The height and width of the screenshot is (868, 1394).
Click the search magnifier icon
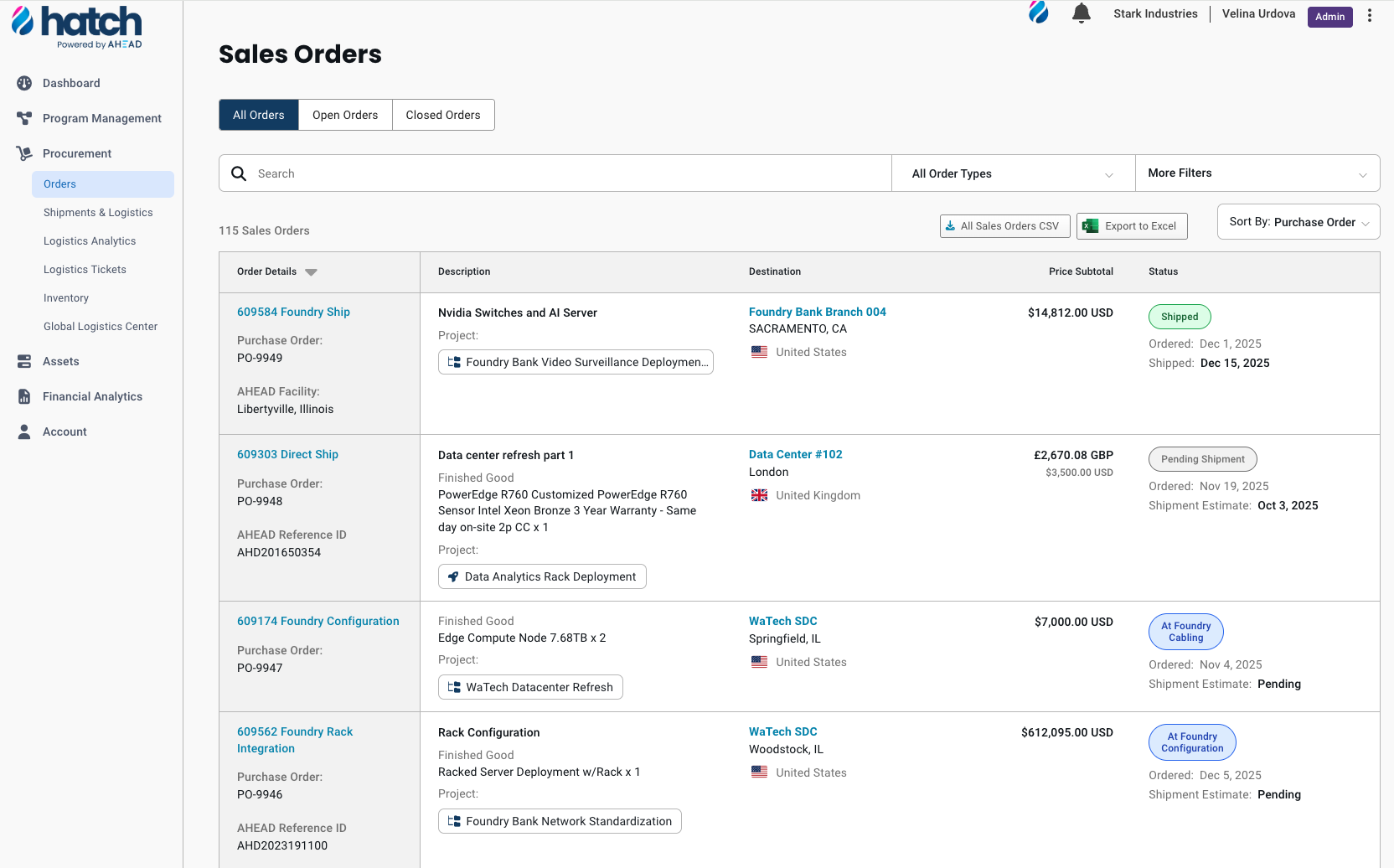point(239,173)
